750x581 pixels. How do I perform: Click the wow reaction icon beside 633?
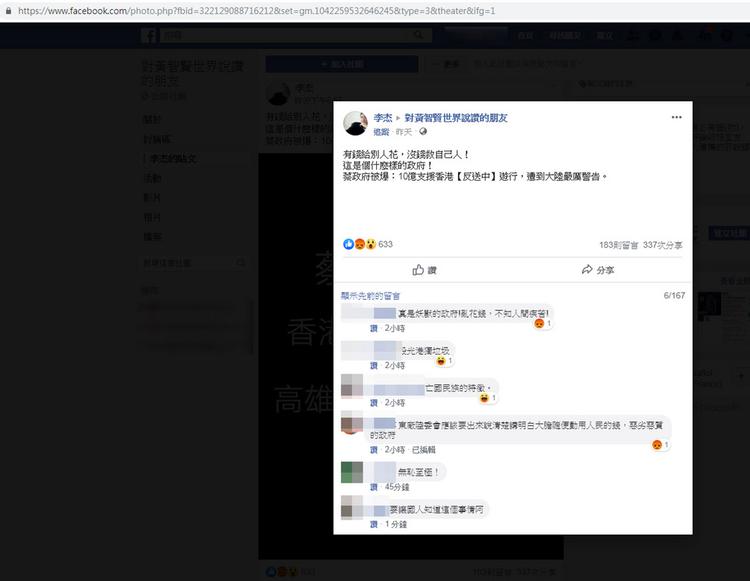click(371, 244)
